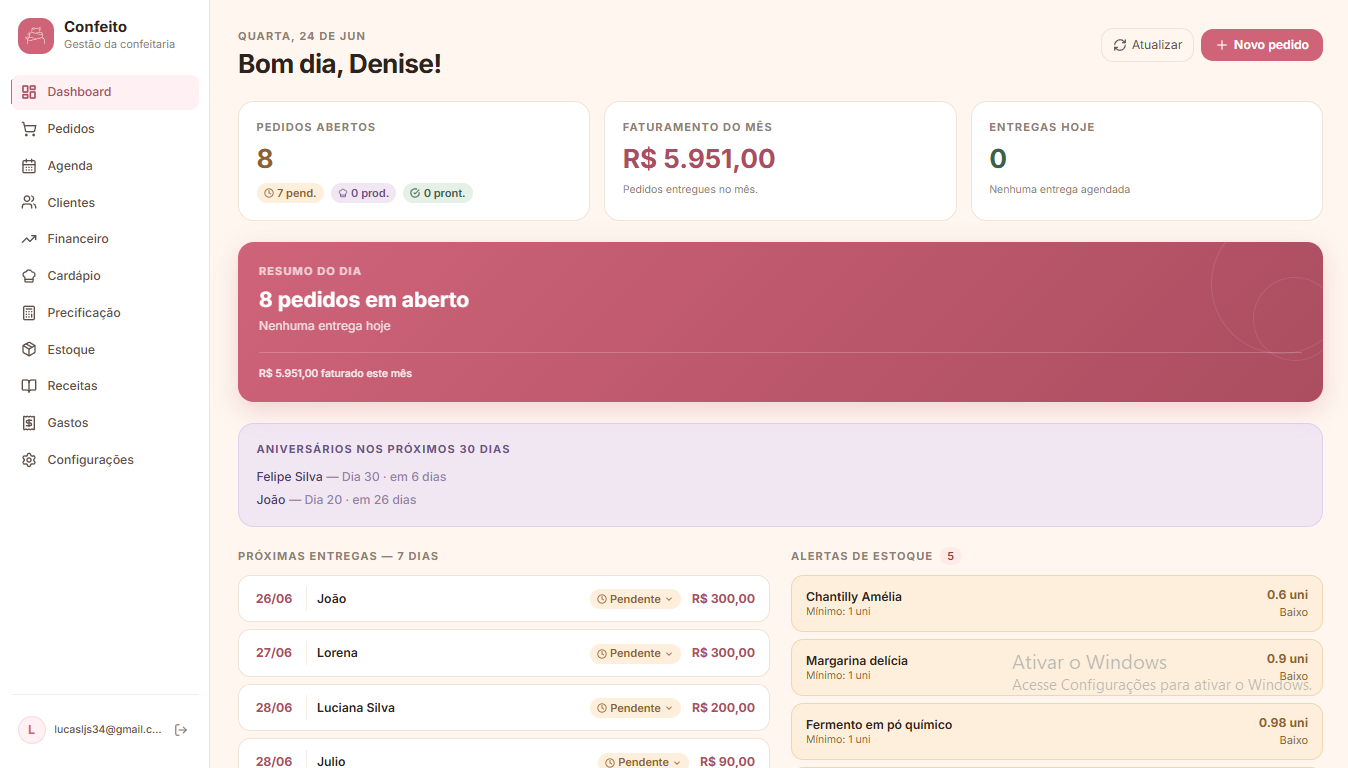The height and width of the screenshot is (768, 1348).
Task: Click the Atualizar button
Action: click(1147, 45)
